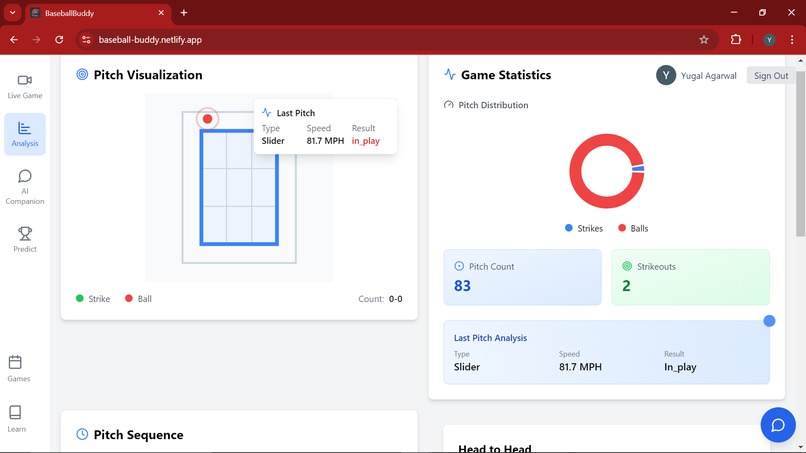806x453 pixels.
Task: Click the 'in_play' result in Last Pitch popup
Action: click(365, 140)
